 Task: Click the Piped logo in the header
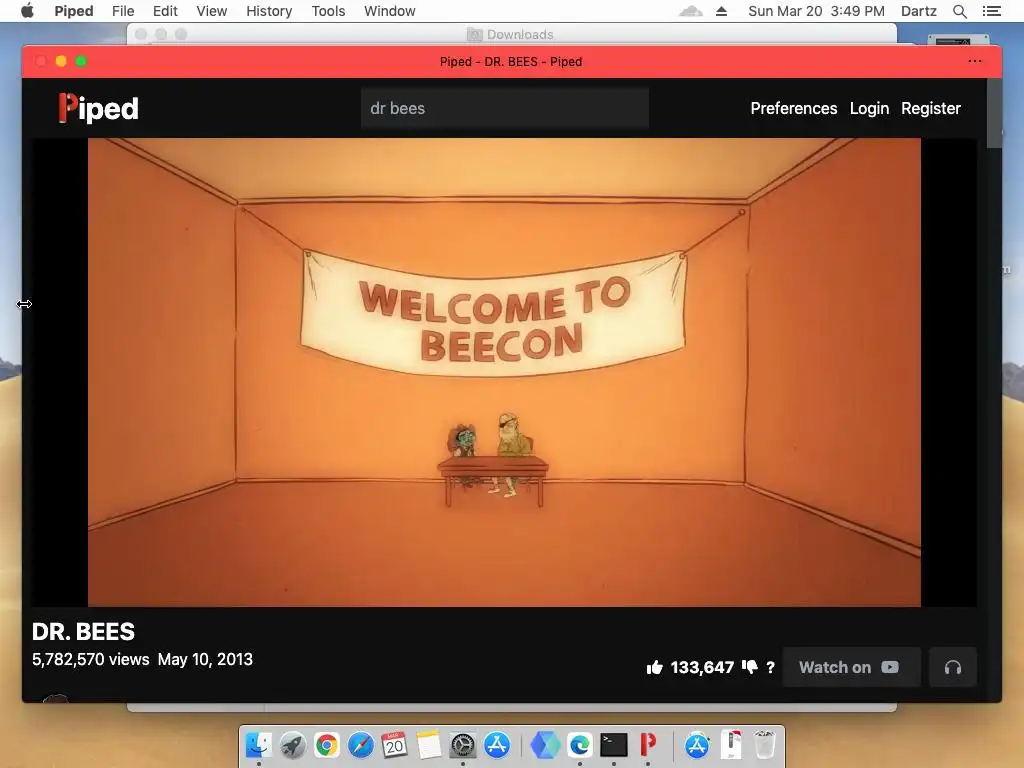(98, 108)
